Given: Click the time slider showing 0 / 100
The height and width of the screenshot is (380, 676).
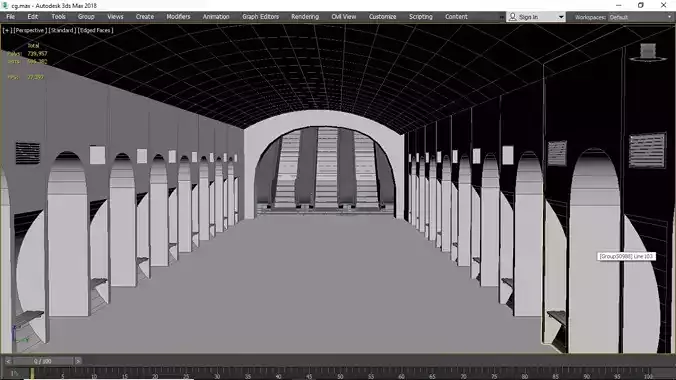Looking at the screenshot, I should pyautogui.click(x=43, y=361).
